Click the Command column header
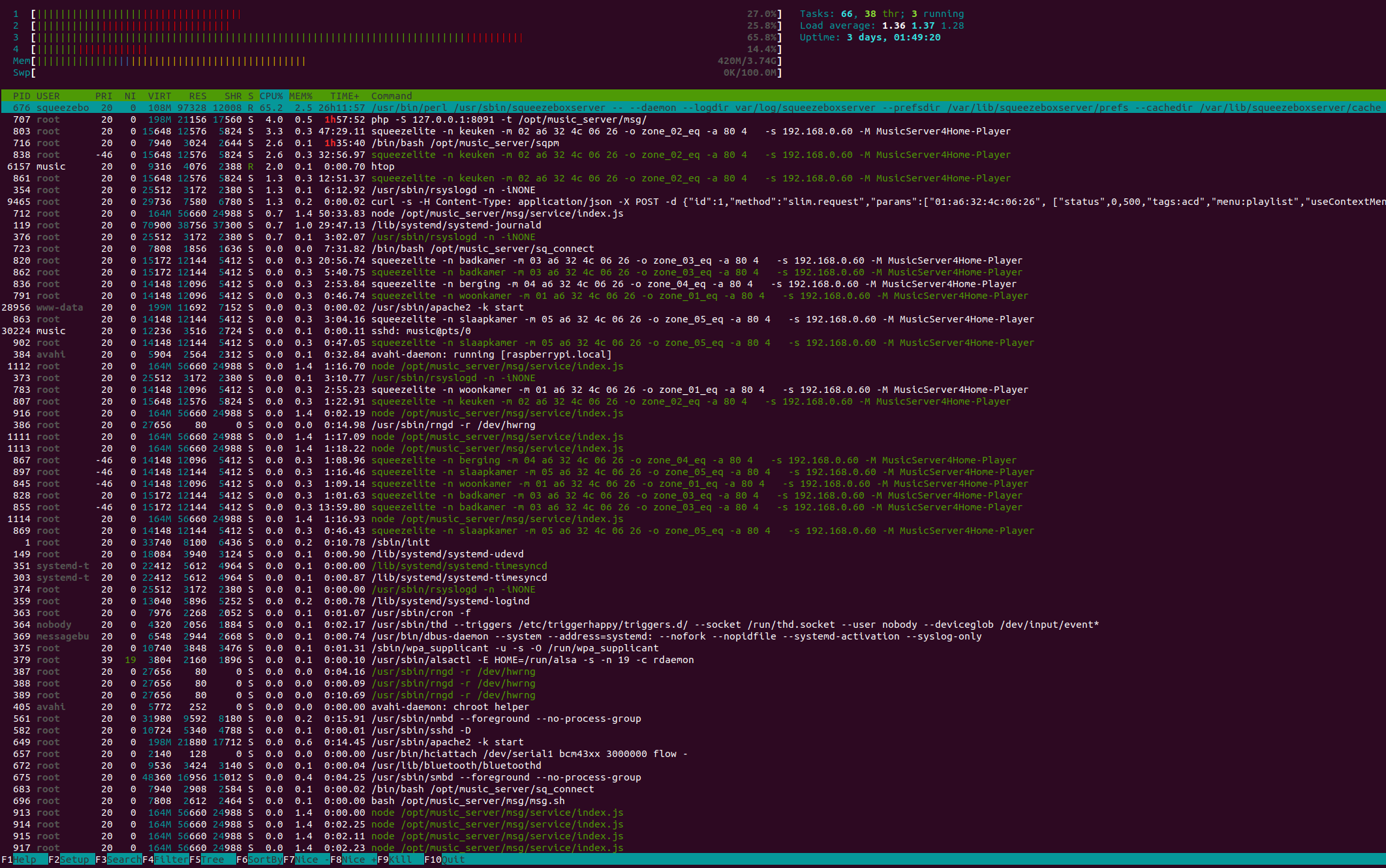1386x868 pixels. (392, 96)
